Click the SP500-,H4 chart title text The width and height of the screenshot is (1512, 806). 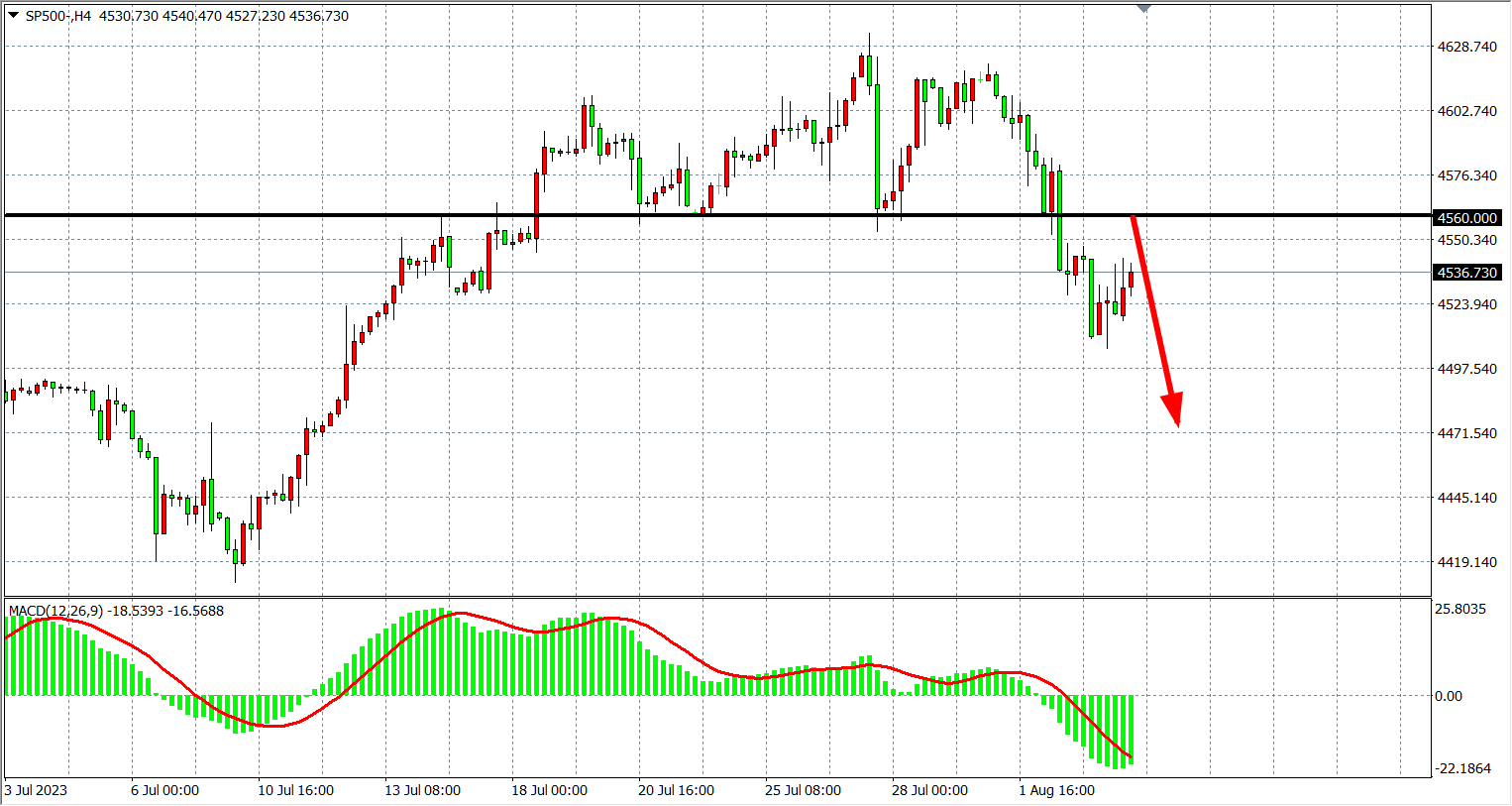tap(57, 16)
